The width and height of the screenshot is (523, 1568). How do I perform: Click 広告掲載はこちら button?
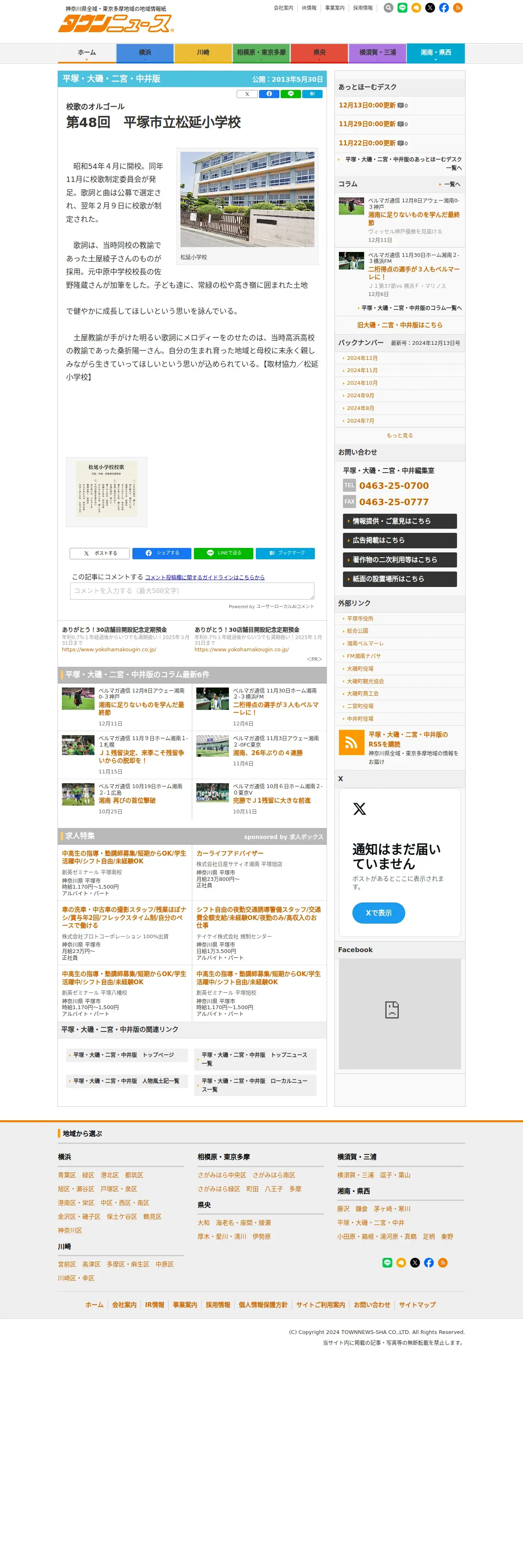tap(400, 541)
